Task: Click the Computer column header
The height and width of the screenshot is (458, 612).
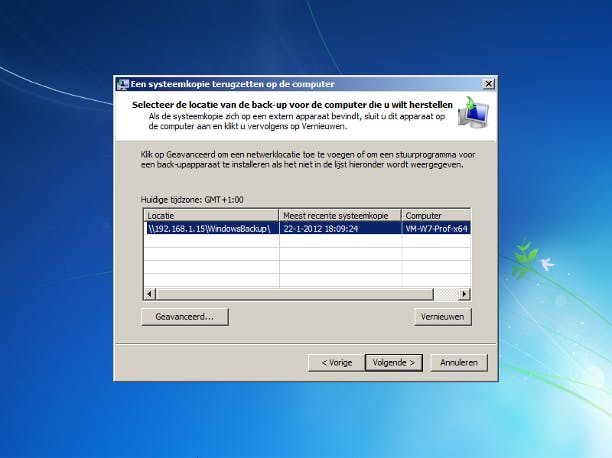Action: pyautogui.click(x=436, y=216)
